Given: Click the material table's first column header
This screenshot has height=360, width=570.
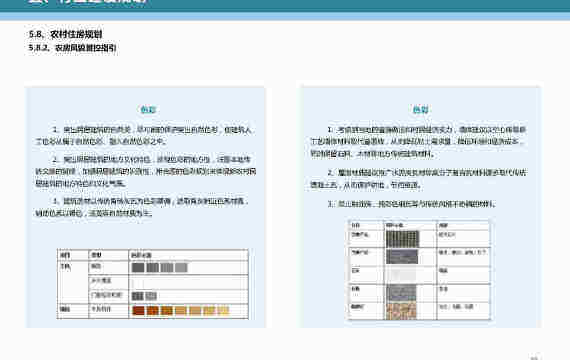Looking at the screenshot, I should coord(366,225).
